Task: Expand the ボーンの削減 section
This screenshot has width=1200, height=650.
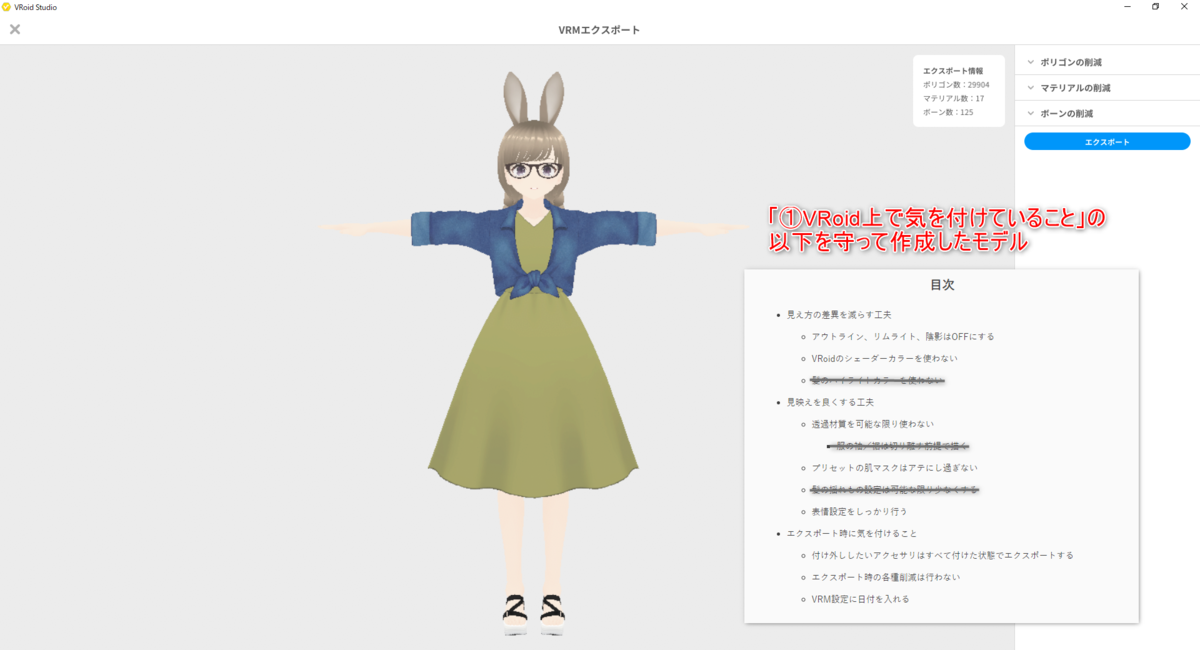Action: [1107, 114]
